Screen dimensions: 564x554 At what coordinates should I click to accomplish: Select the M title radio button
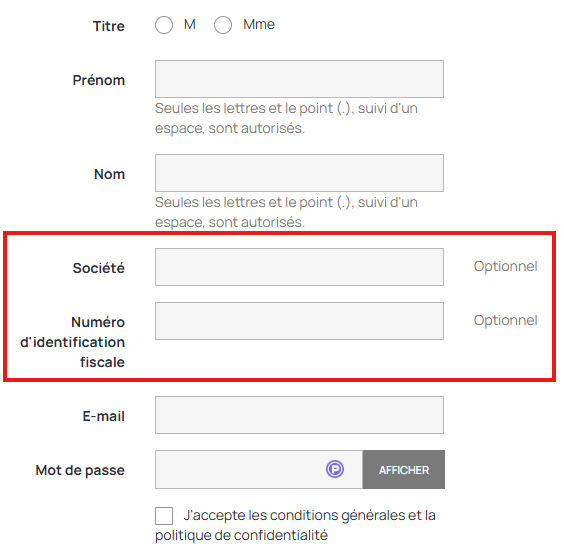click(x=164, y=25)
